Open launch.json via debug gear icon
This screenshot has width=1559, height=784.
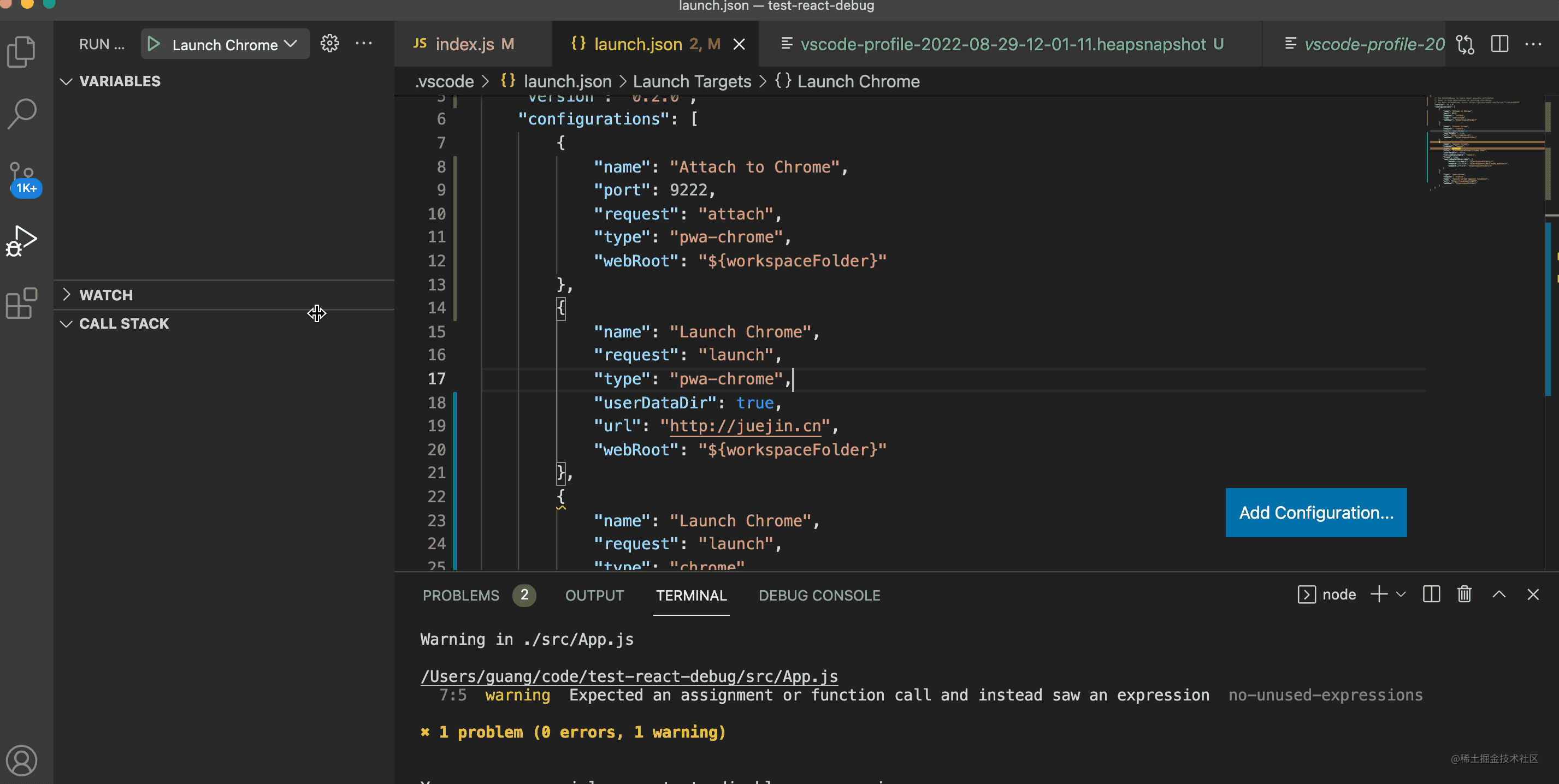tap(330, 44)
